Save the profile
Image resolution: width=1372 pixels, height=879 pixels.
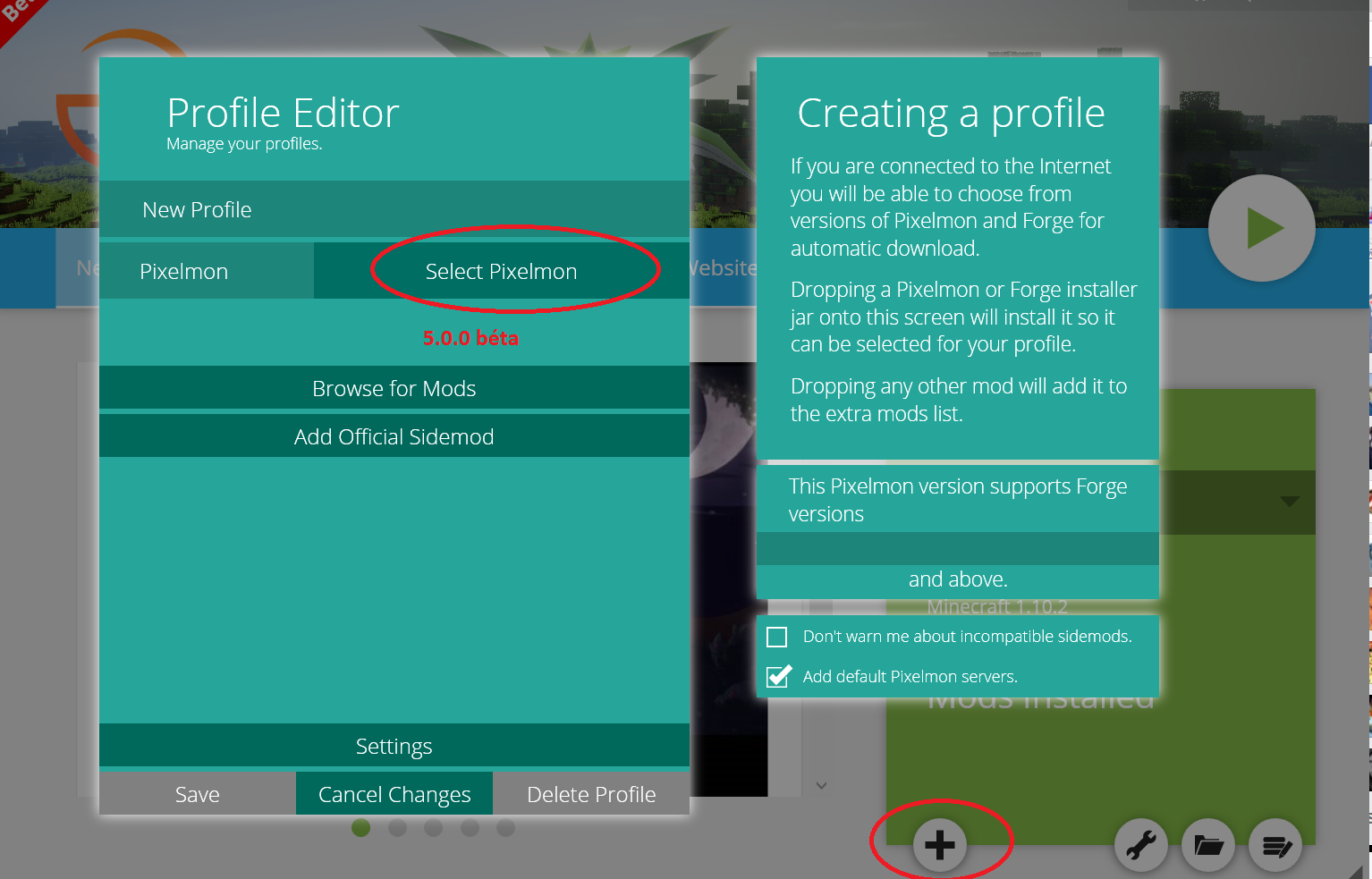(x=198, y=794)
